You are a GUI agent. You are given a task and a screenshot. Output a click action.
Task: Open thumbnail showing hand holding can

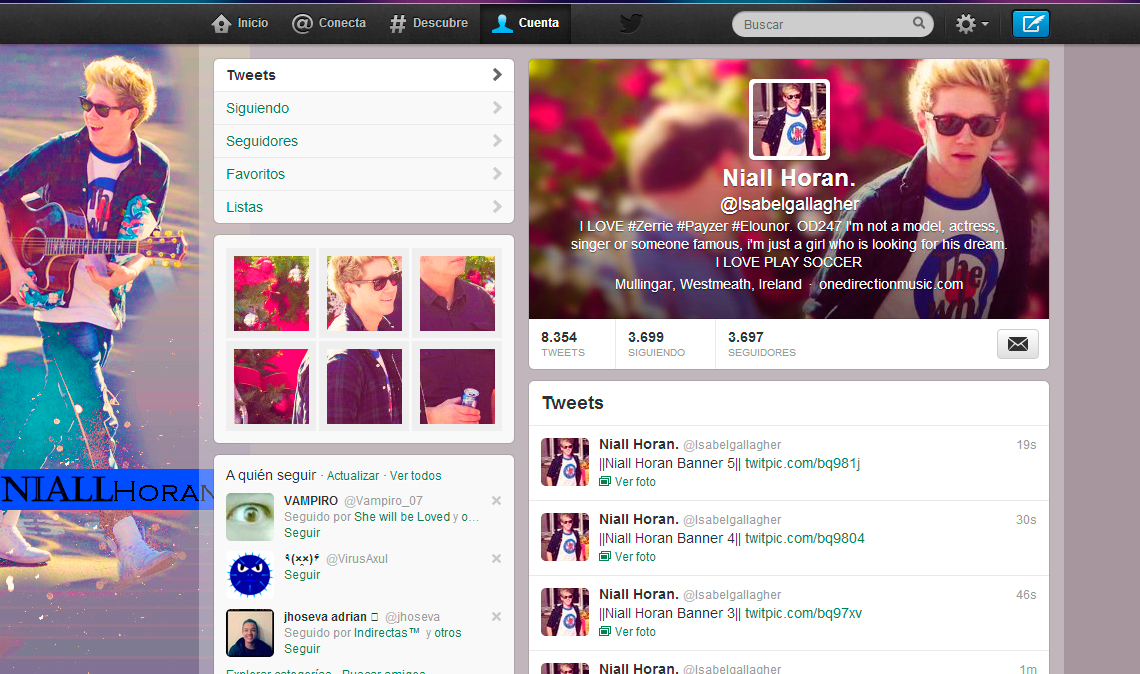[457, 386]
